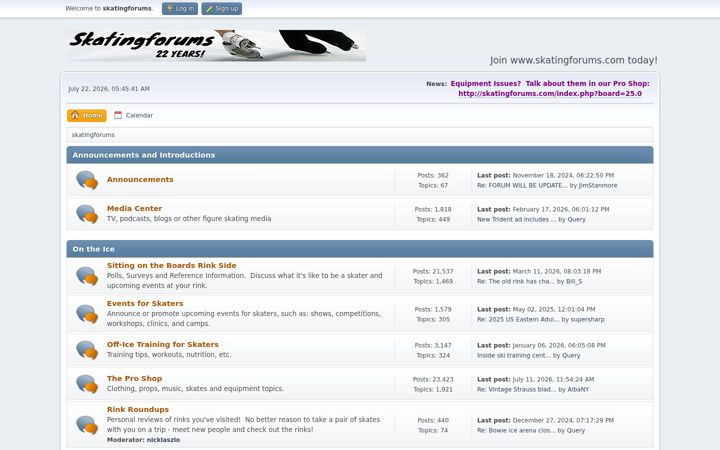Open AlbaNY user profile link
Viewport: 720px width, 450px height.
pos(578,389)
